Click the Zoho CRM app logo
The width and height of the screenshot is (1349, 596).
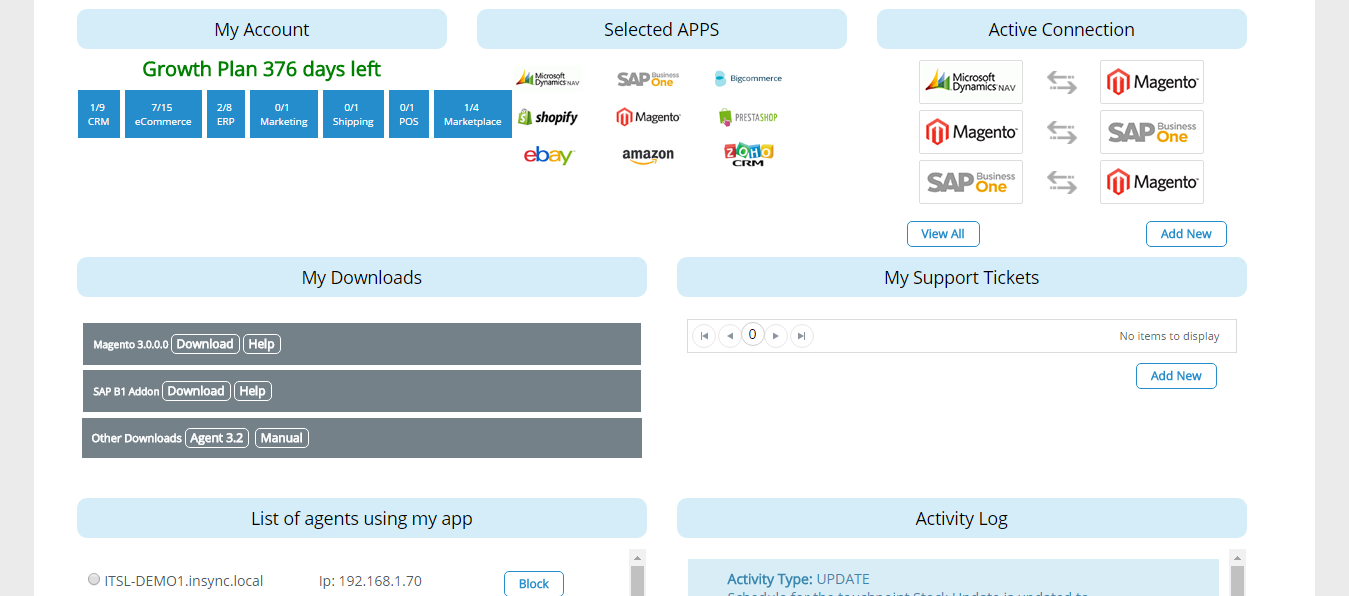pyautogui.click(x=748, y=154)
